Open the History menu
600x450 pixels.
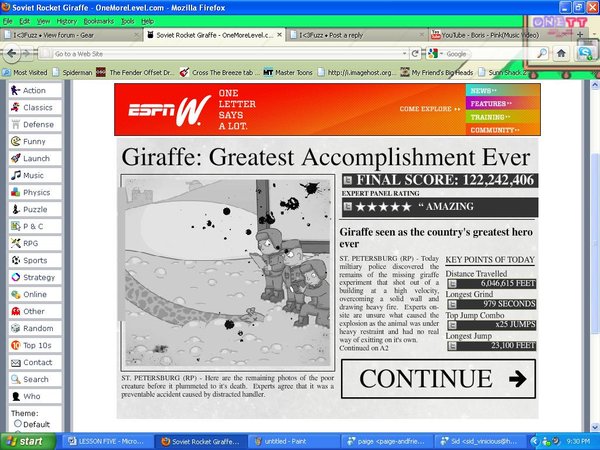point(66,20)
